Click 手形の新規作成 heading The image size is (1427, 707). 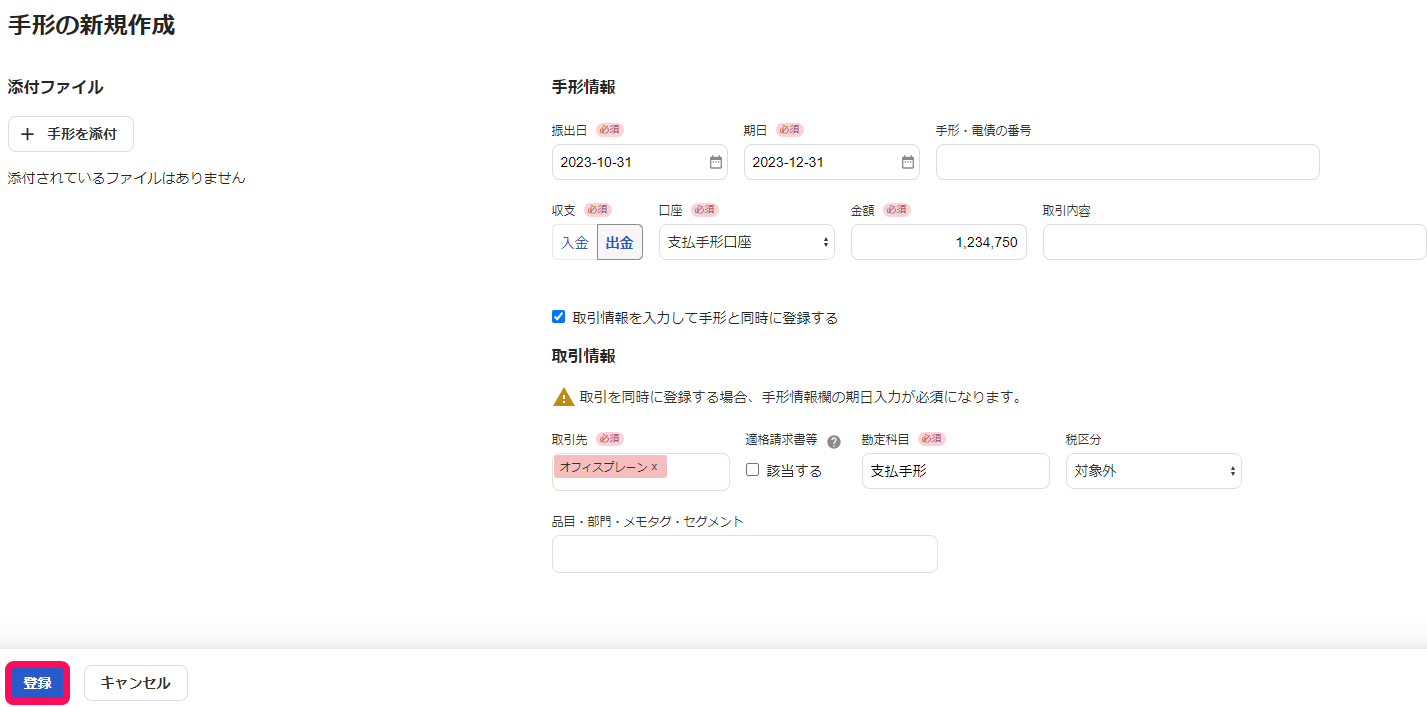click(92, 26)
